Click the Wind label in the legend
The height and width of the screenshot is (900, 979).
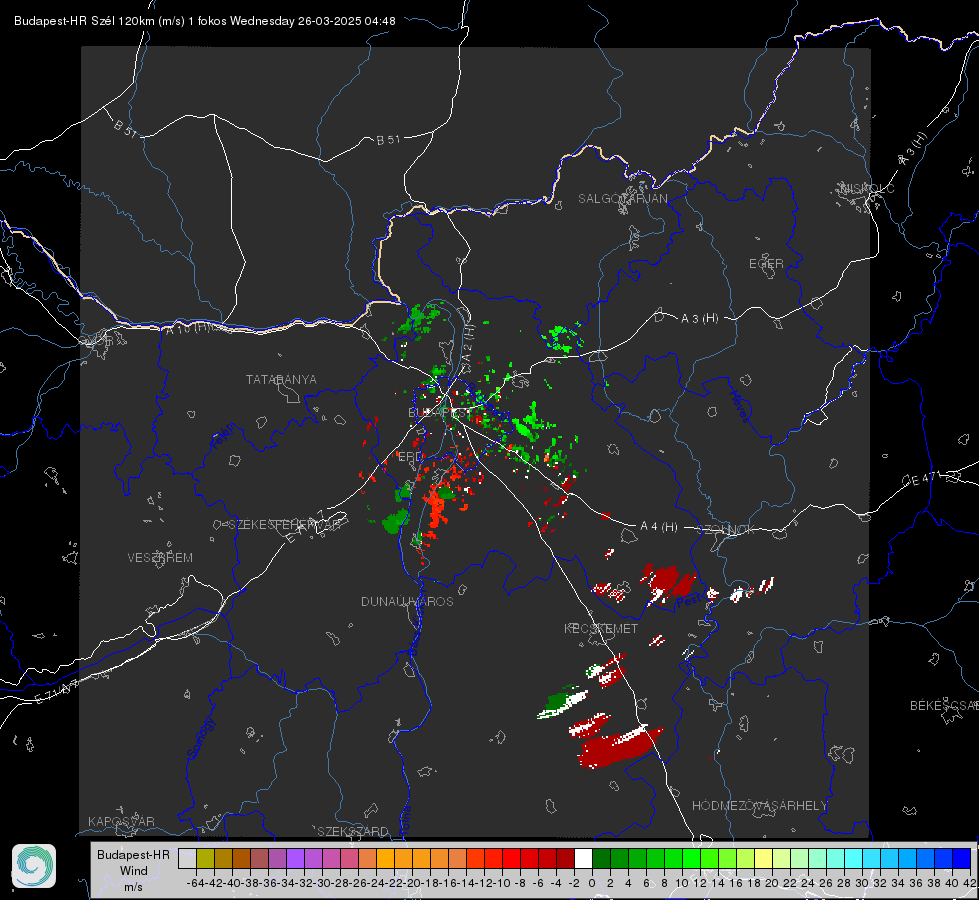[x=134, y=871]
